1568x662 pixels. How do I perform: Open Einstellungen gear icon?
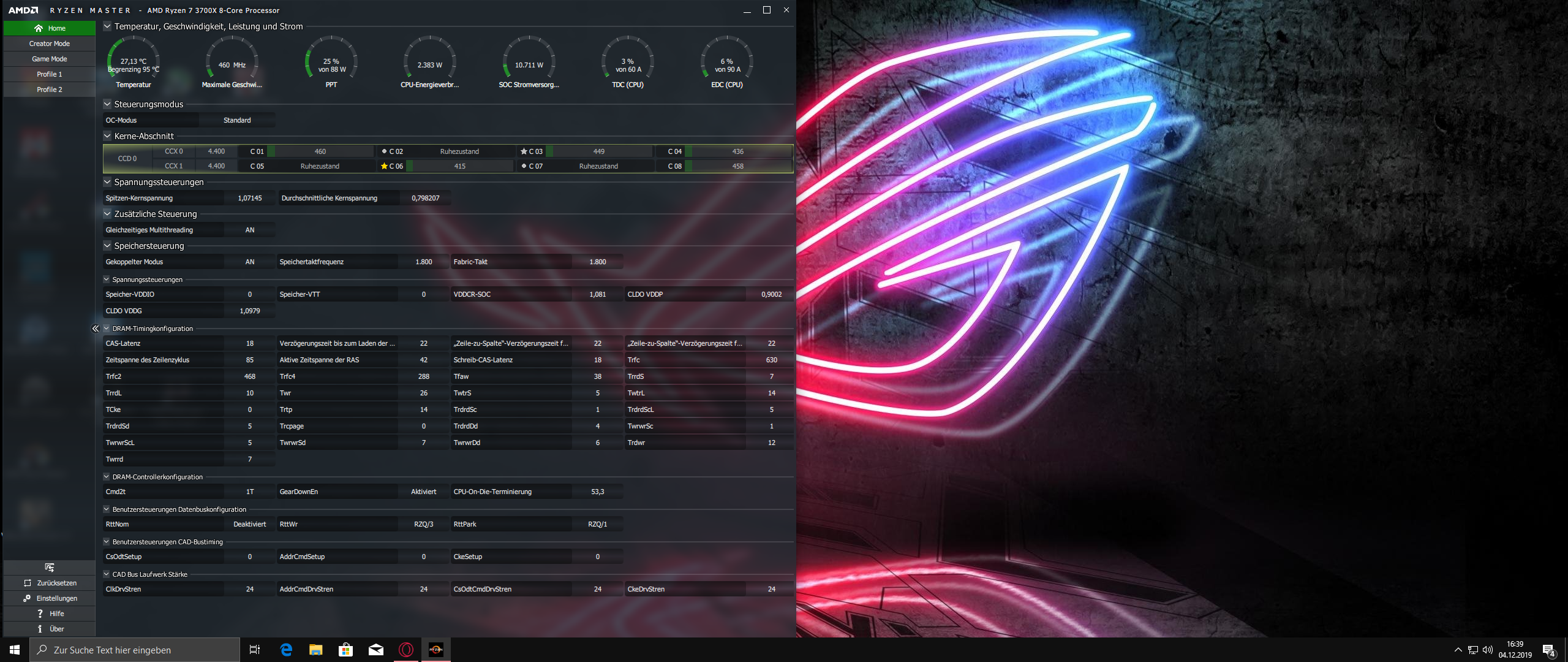click(x=27, y=598)
